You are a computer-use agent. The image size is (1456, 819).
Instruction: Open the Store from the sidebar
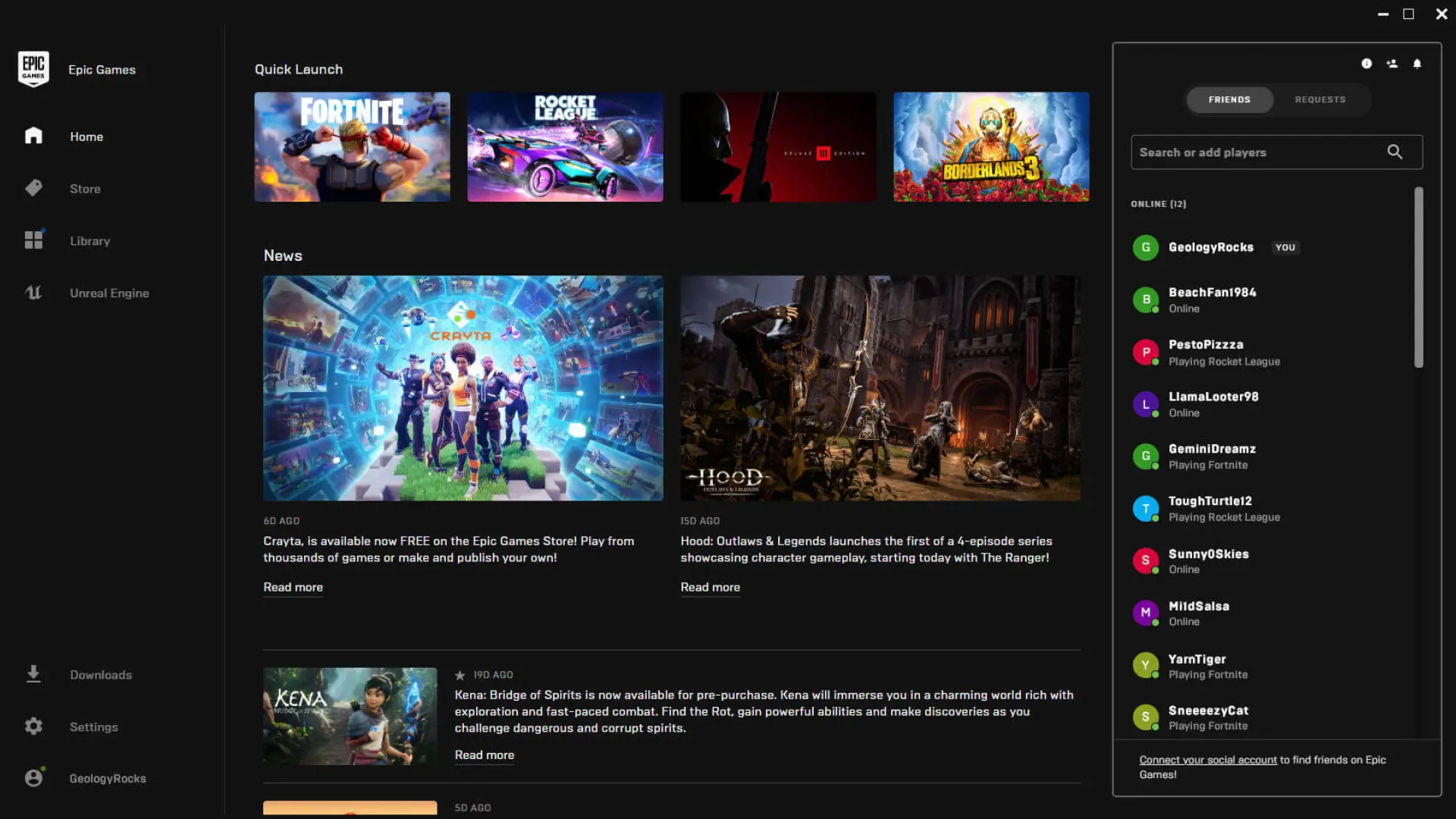[85, 189]
